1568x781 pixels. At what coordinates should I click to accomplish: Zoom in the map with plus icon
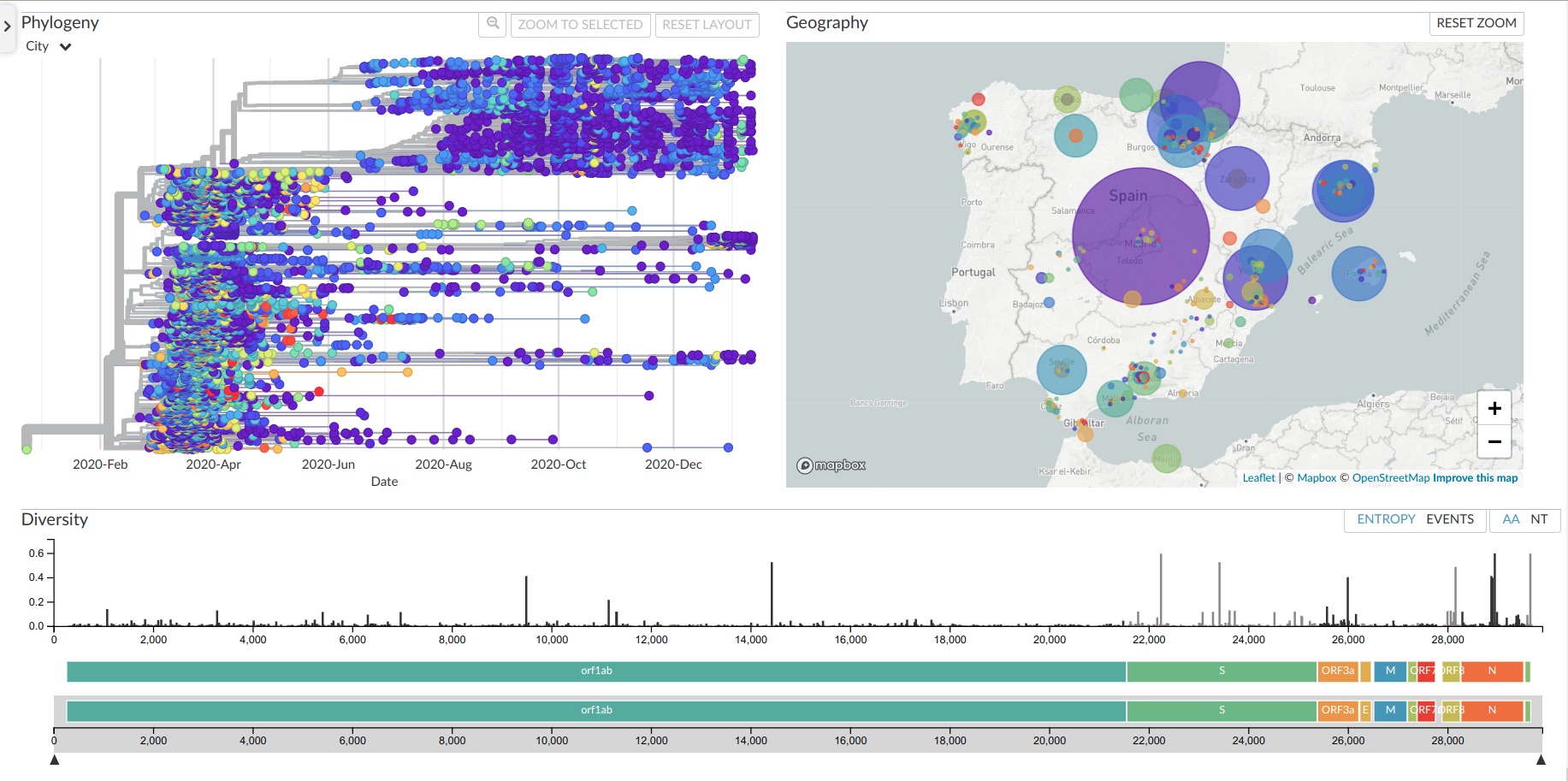click(x=1494, y=409)
